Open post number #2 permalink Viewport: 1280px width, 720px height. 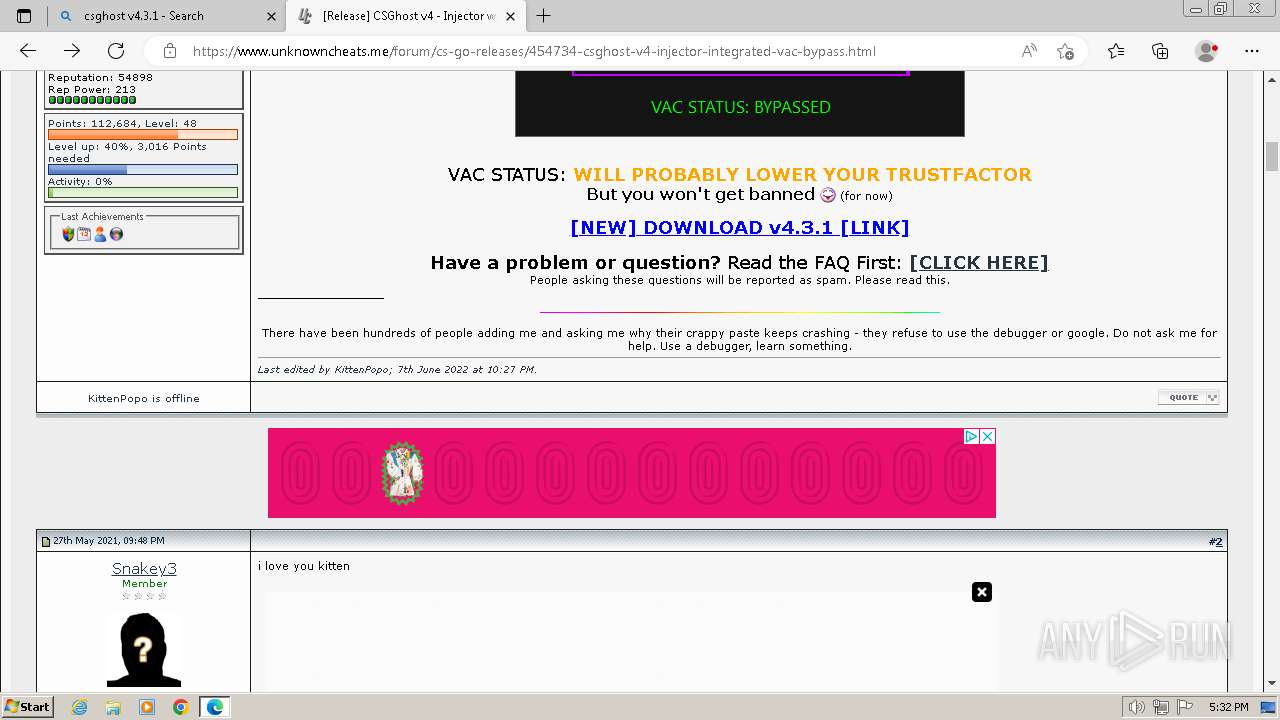1215,541
